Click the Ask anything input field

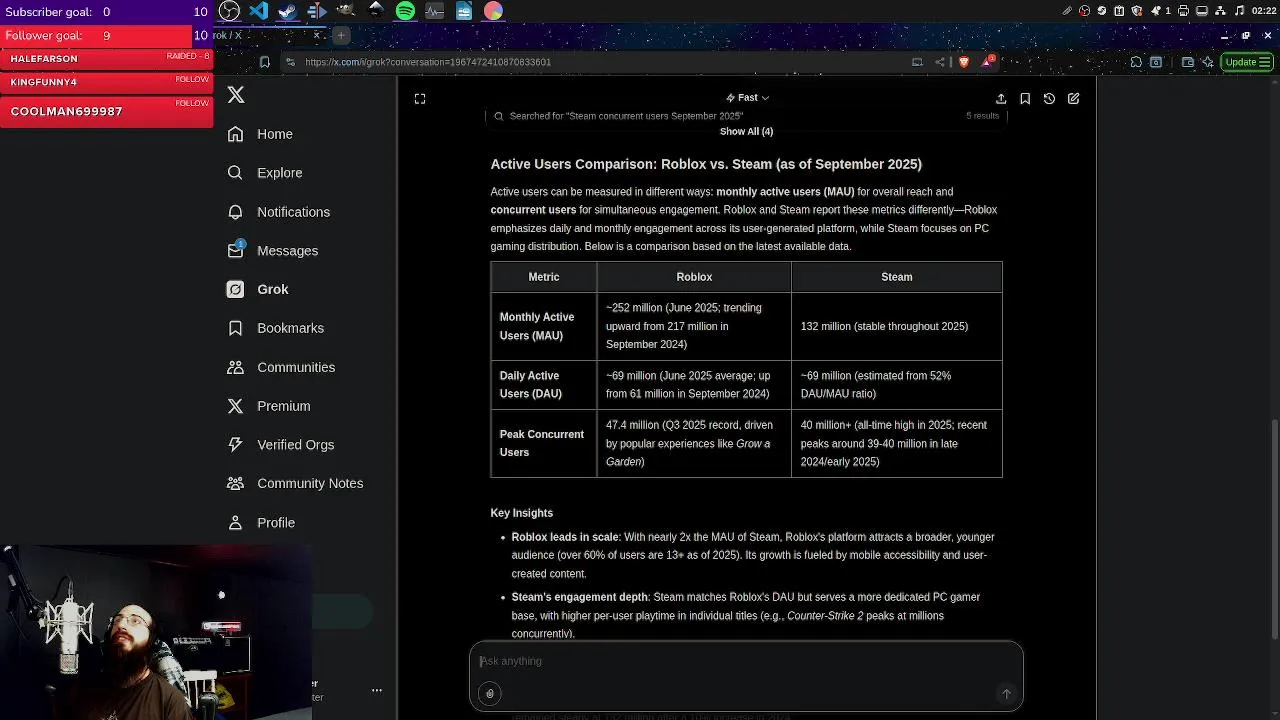pos(746,661)
